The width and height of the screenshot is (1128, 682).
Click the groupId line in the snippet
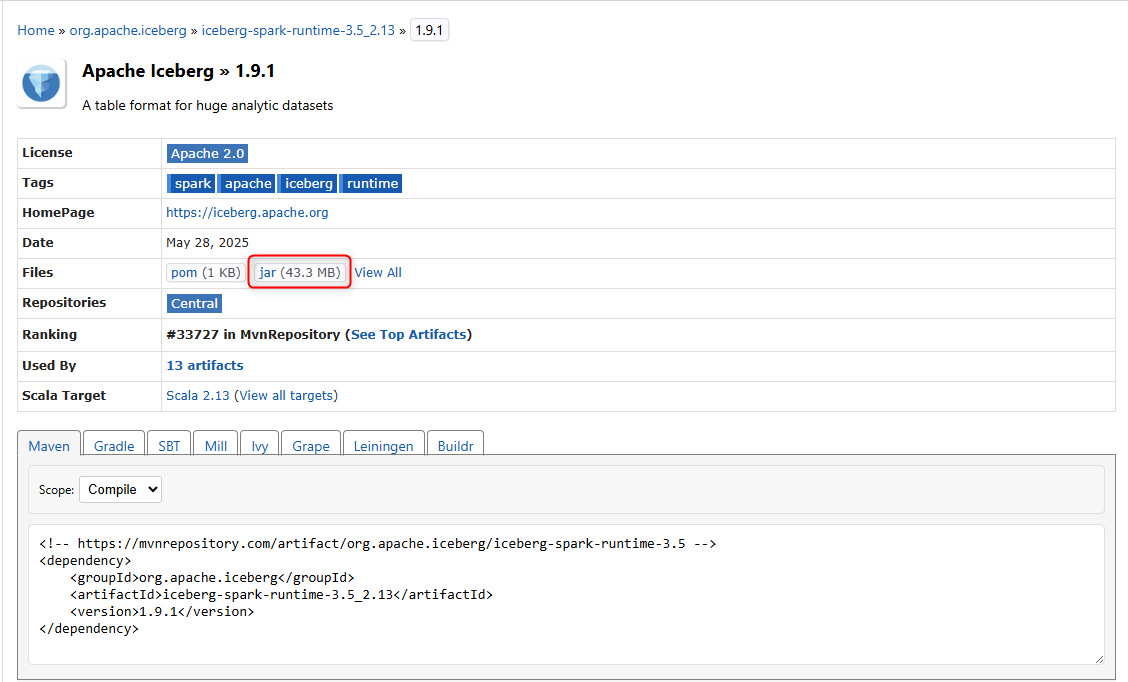point(212,578)
